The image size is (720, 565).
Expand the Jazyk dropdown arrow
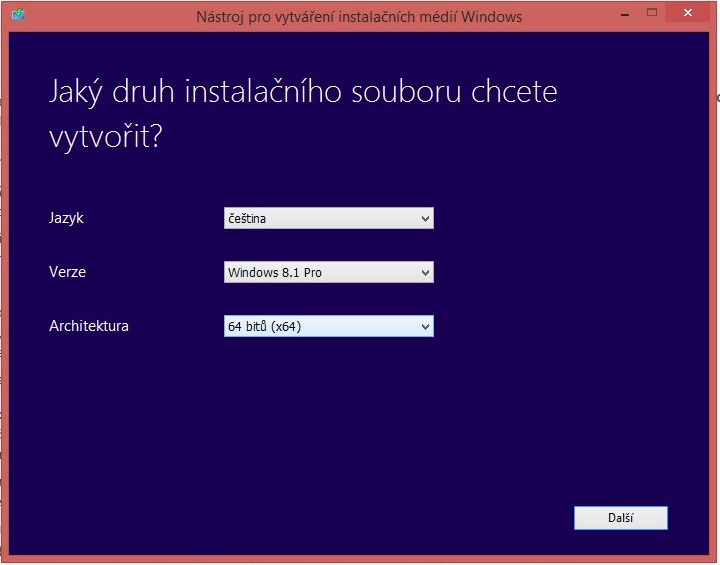tap(425, 218)
